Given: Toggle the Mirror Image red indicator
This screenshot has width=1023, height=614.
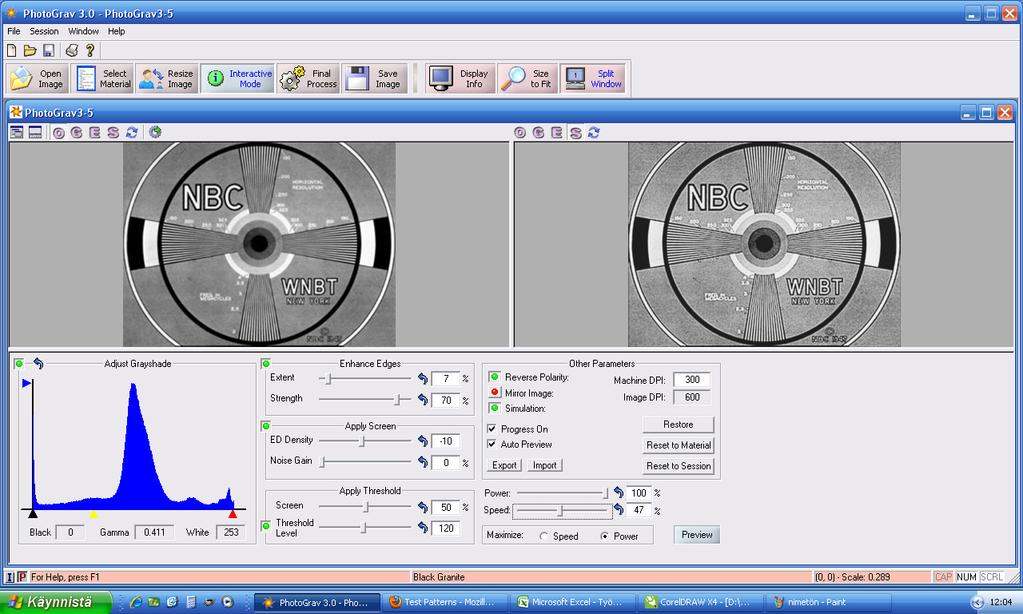Looking at the screenshot, I should tap(495, 392).
